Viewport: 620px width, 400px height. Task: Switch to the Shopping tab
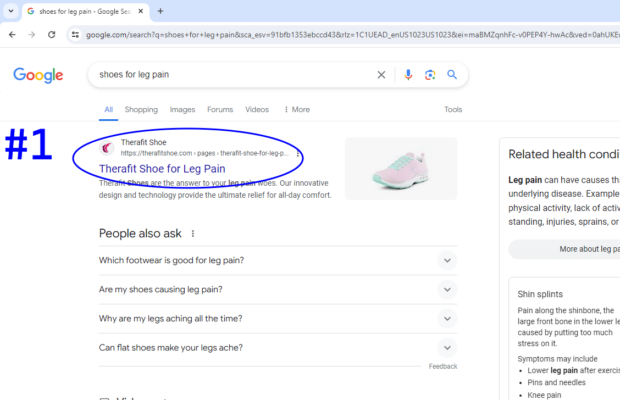tap(141, 109)
